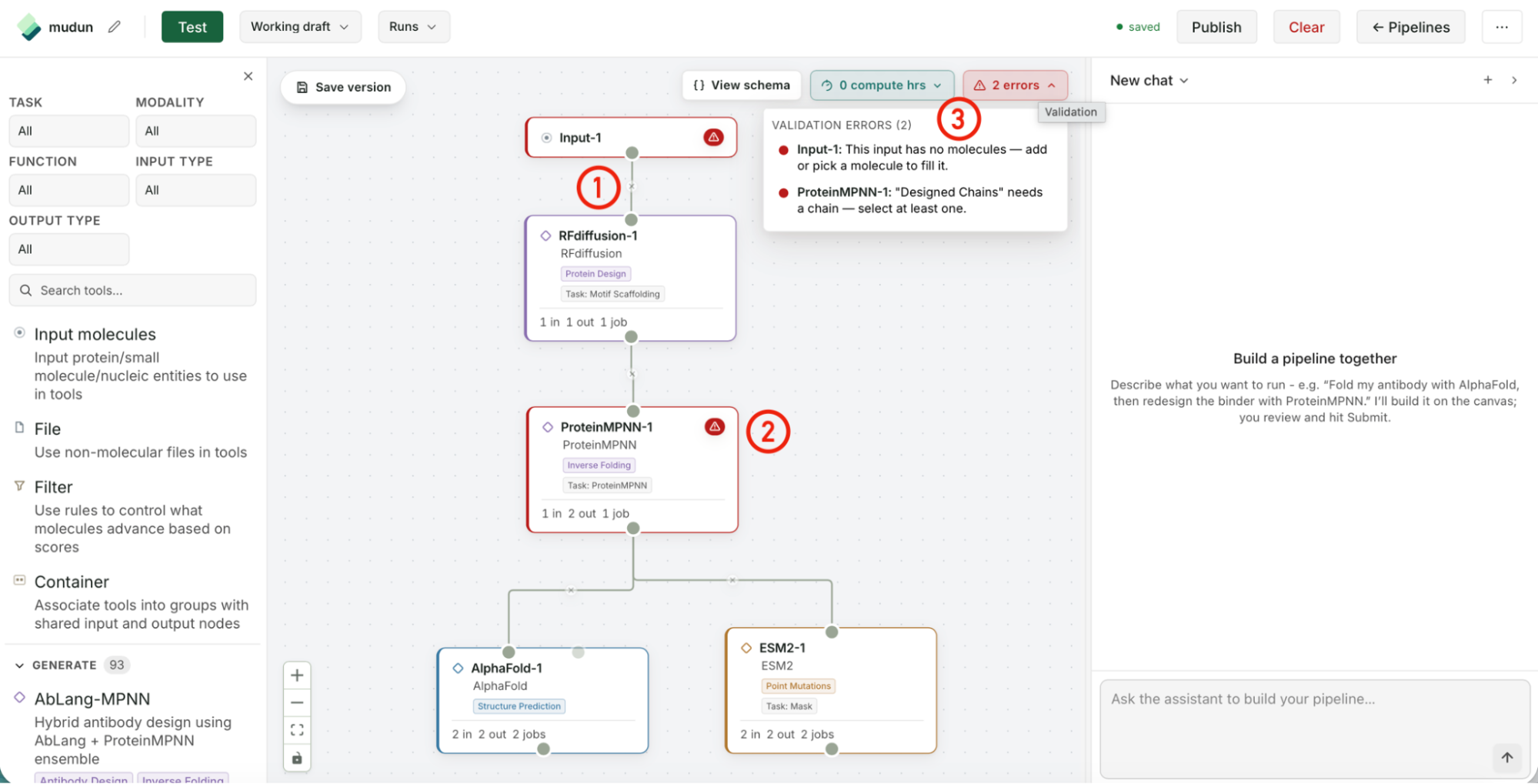Open the Runs dropdown
This screenshot has width=1538, height=784.
[x=413, y=27]
